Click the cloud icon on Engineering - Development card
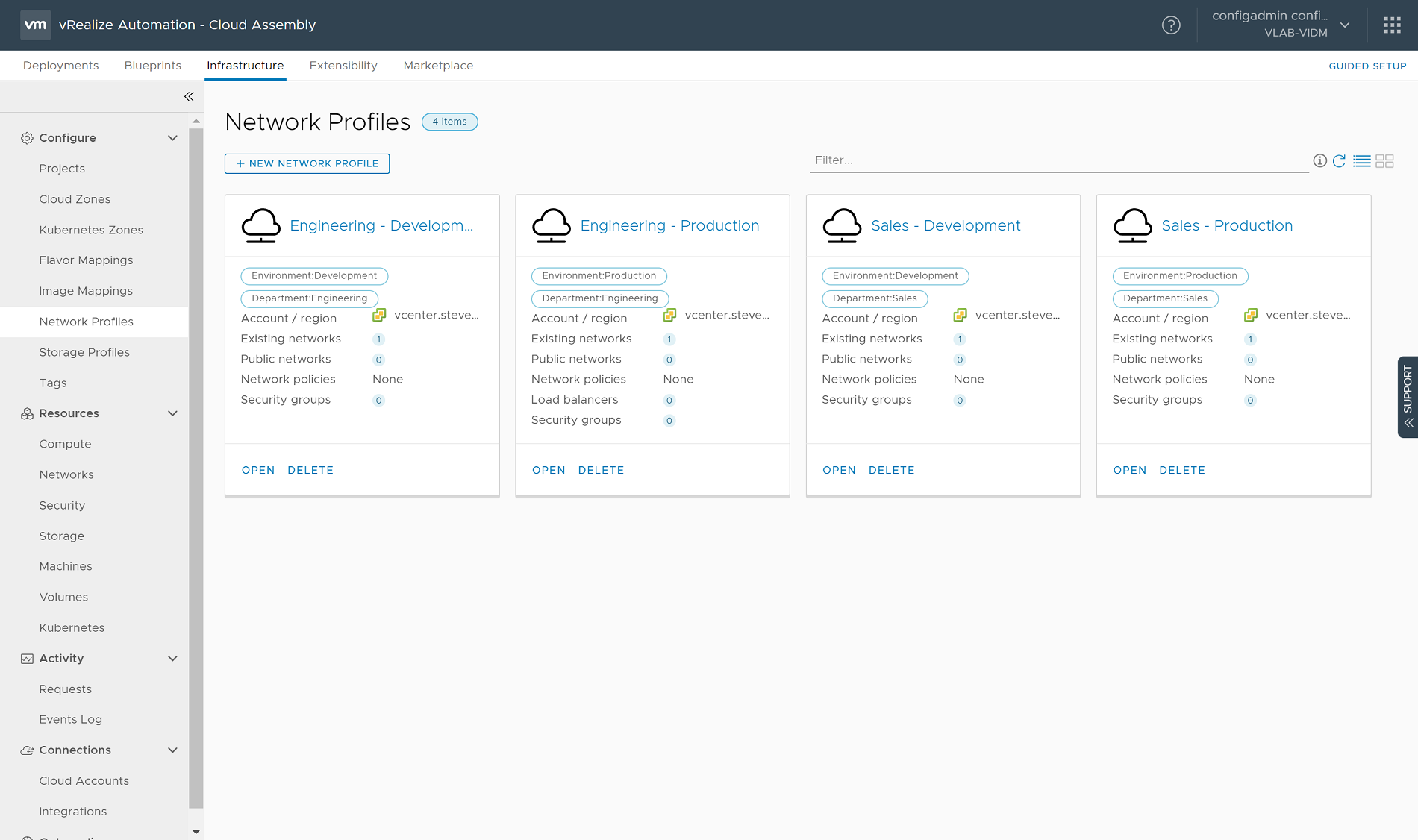 point(260,225)
